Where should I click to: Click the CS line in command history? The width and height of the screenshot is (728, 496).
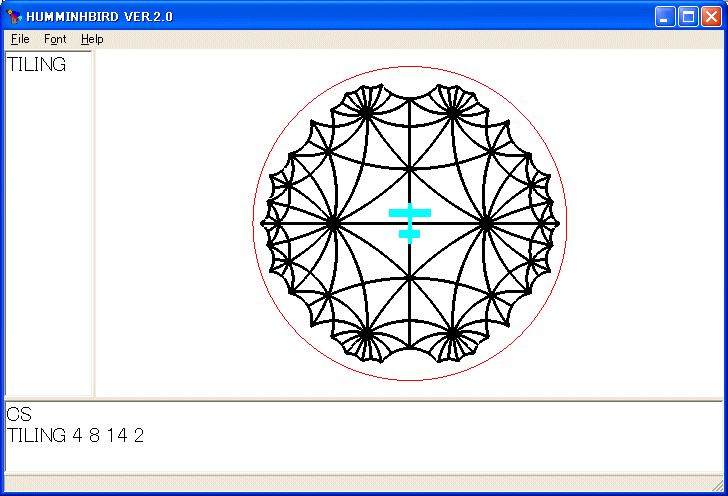(19, 414)
